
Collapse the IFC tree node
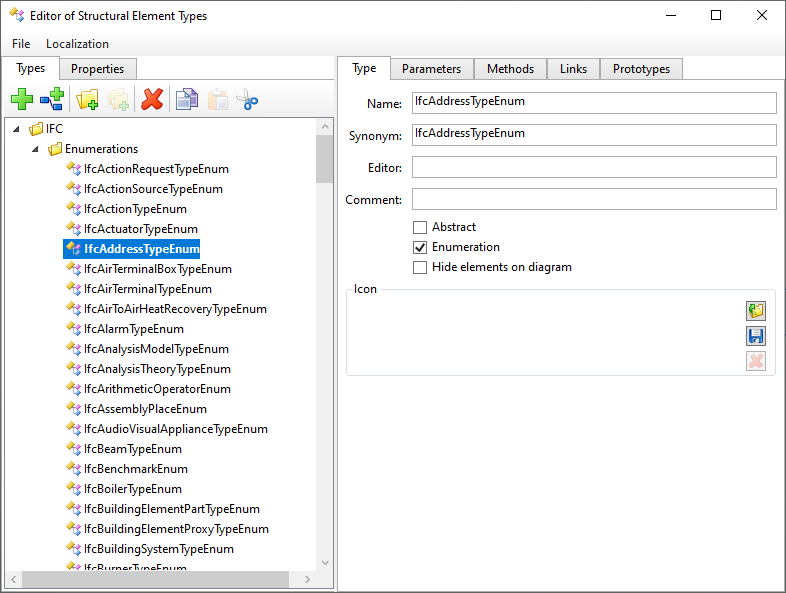point(16,129)
